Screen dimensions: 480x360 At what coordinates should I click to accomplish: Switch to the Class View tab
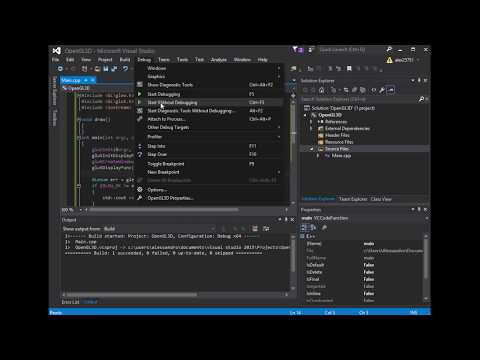tap(381, 199)
